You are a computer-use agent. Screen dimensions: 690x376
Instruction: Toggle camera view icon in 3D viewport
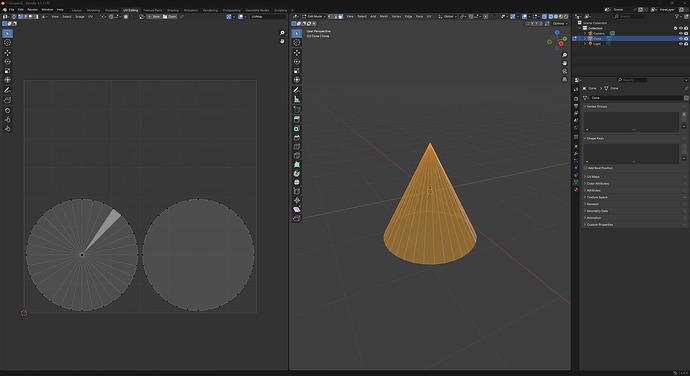click(x=565, y=71)
